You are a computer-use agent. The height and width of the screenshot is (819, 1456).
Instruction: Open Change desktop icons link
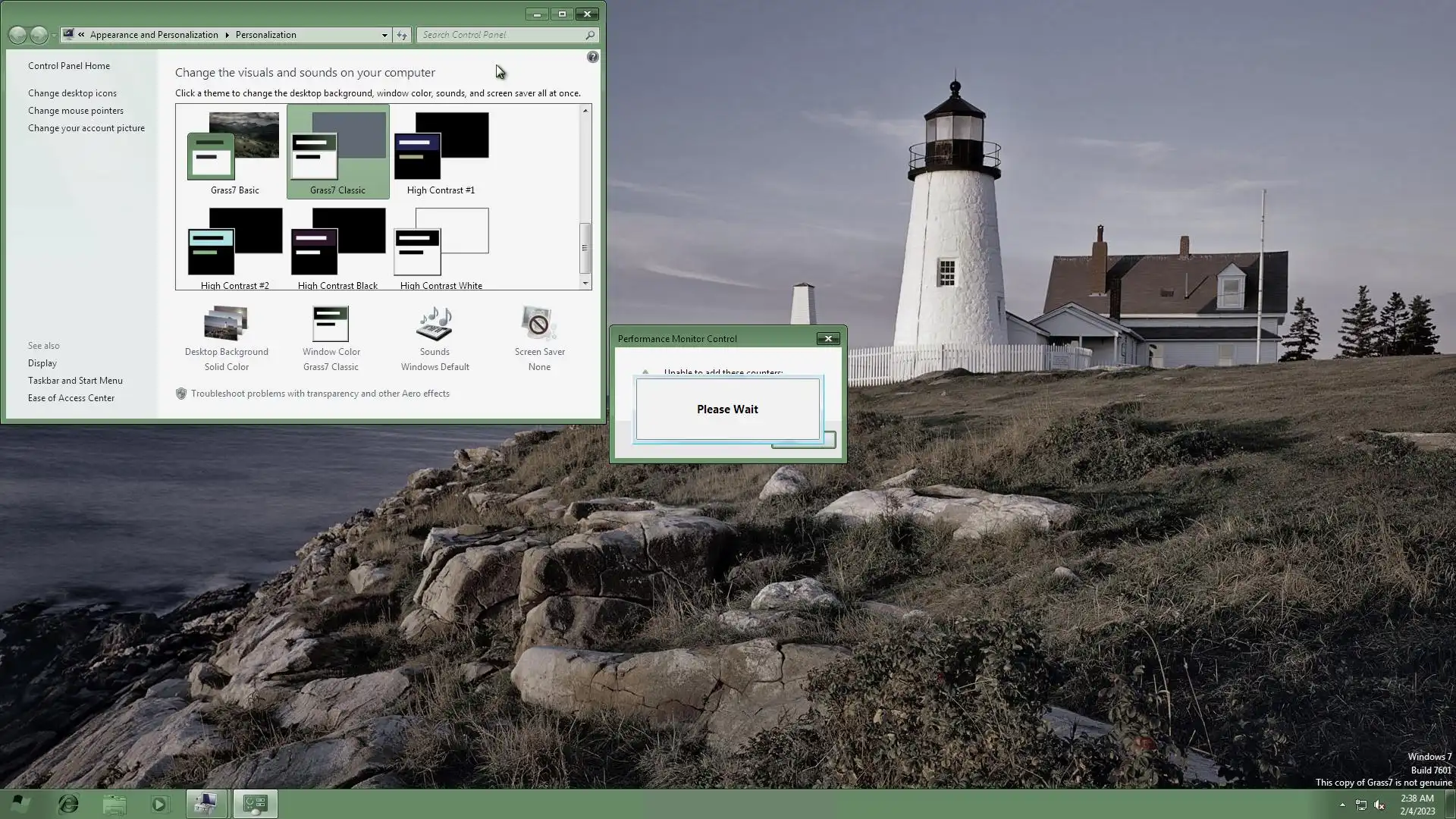[72, 93]
